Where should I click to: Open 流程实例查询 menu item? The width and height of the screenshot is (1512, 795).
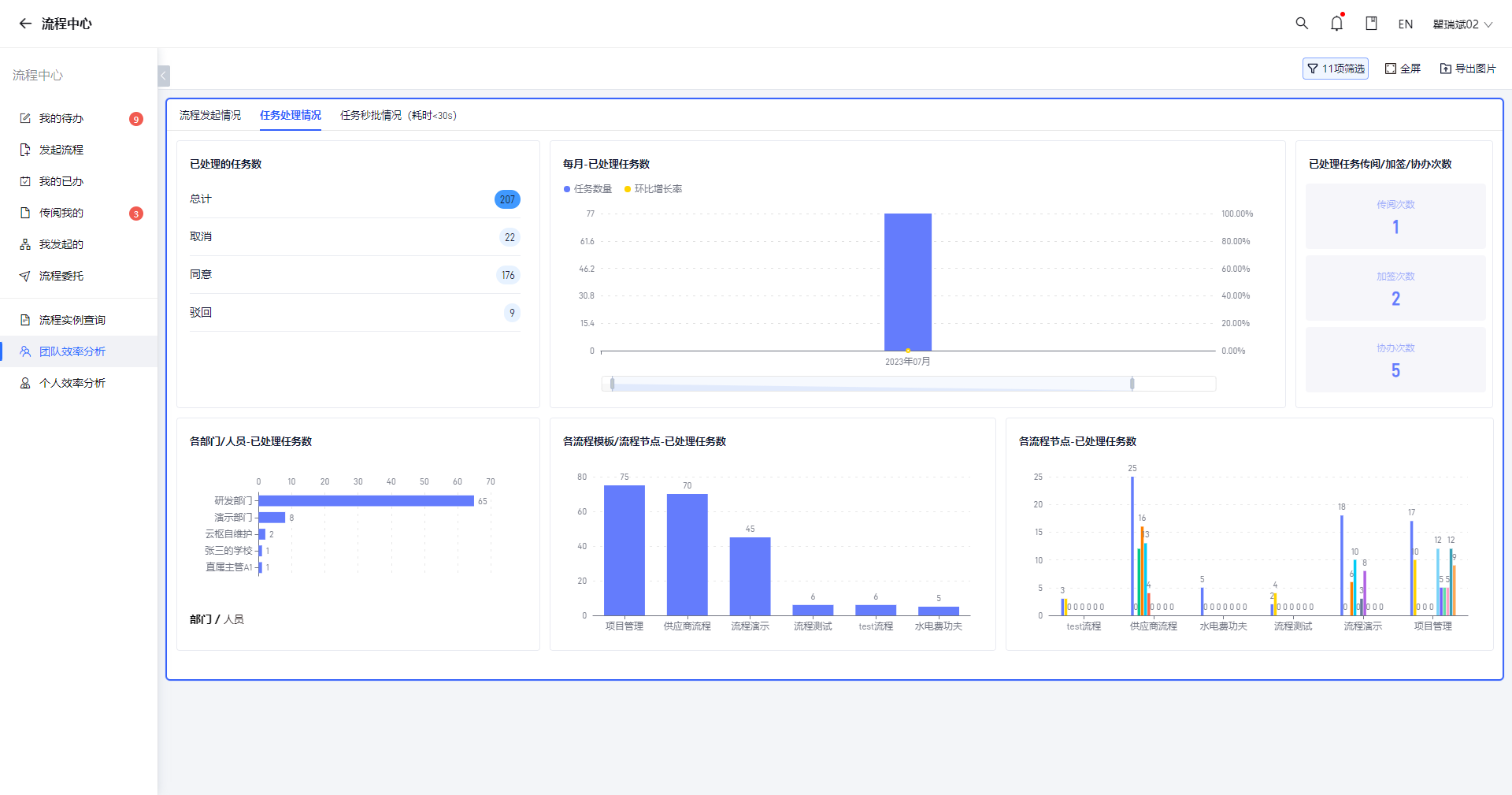[x=79, y=320]
